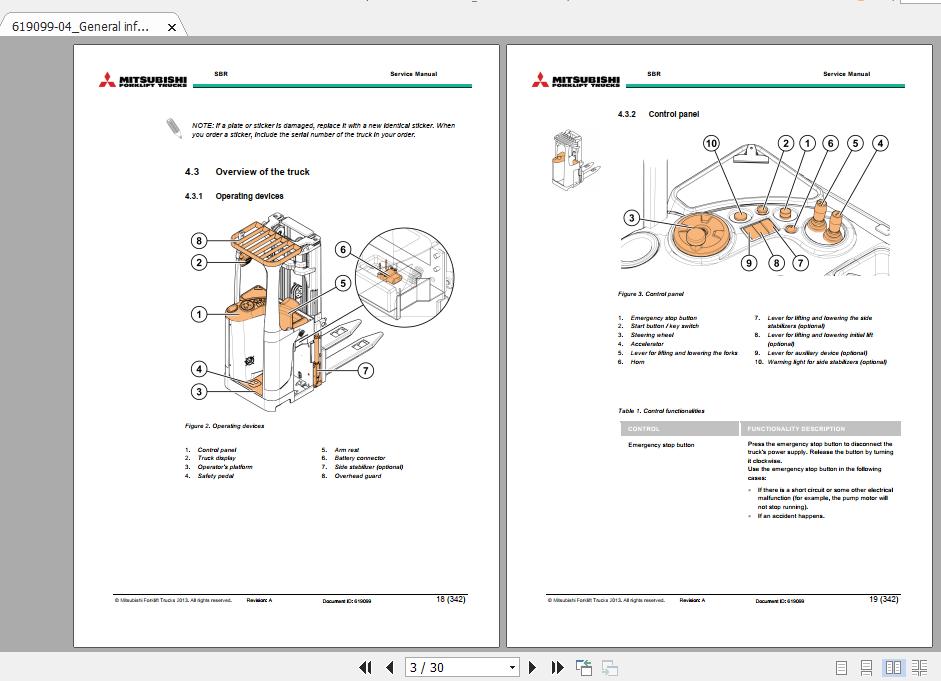941x681 pixels.
Task: Open the page number dropdown
Action: [x=511, y=667]
